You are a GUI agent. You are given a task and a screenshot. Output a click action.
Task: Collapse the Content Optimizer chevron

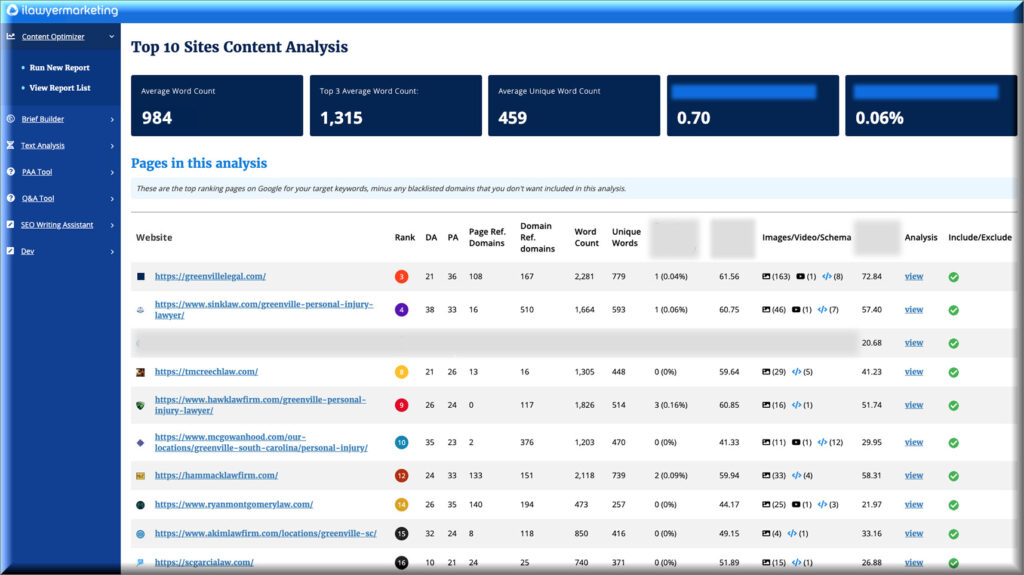pos(112,37)
